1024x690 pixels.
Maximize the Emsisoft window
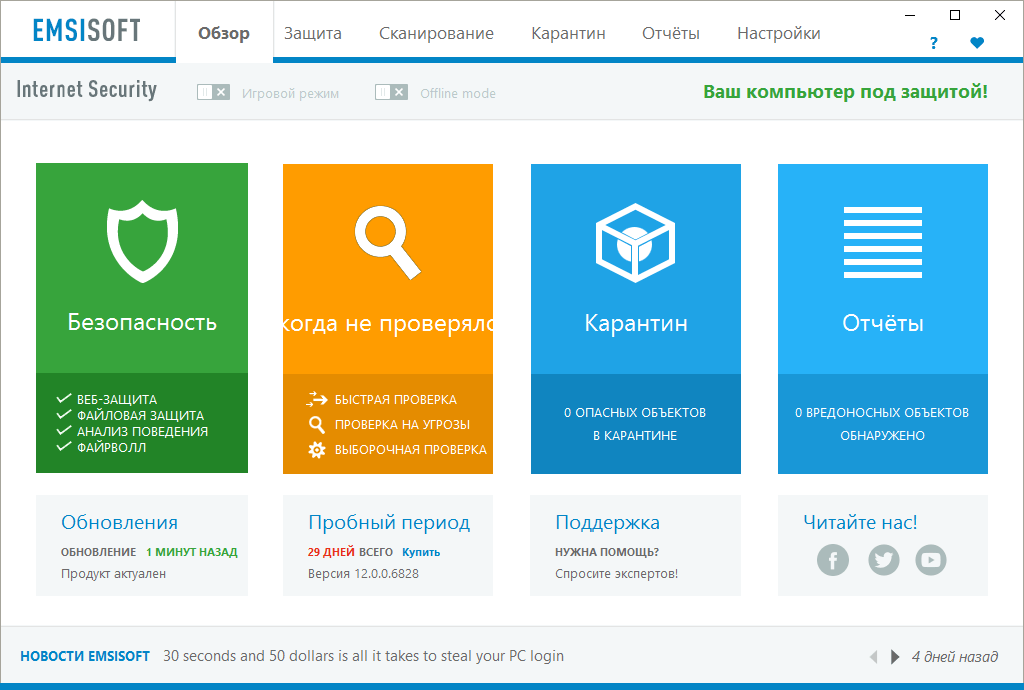point(955,15)
